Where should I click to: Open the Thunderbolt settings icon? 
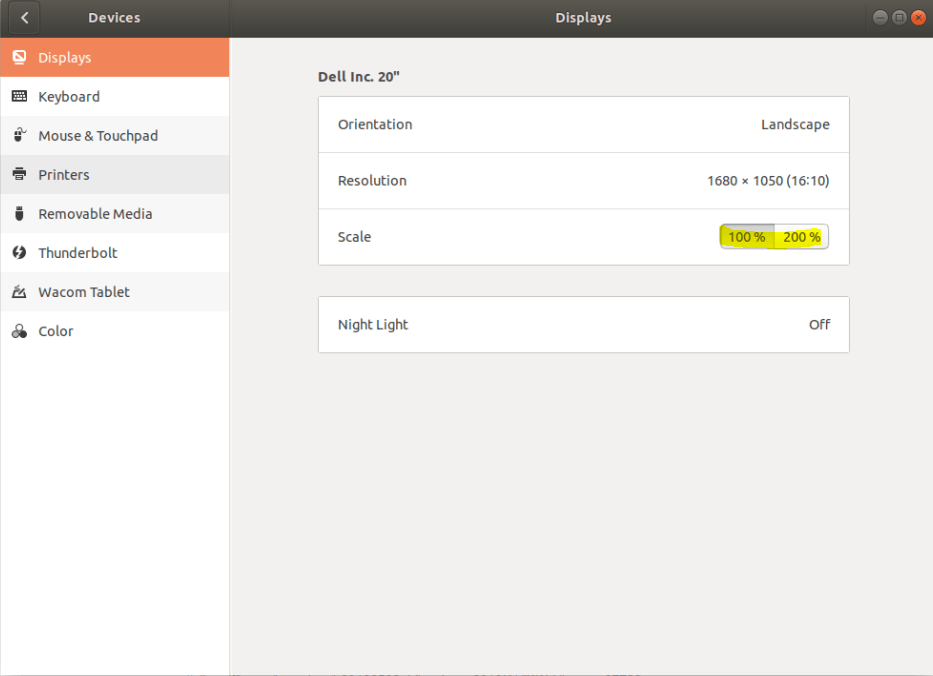tap(18, 252)
